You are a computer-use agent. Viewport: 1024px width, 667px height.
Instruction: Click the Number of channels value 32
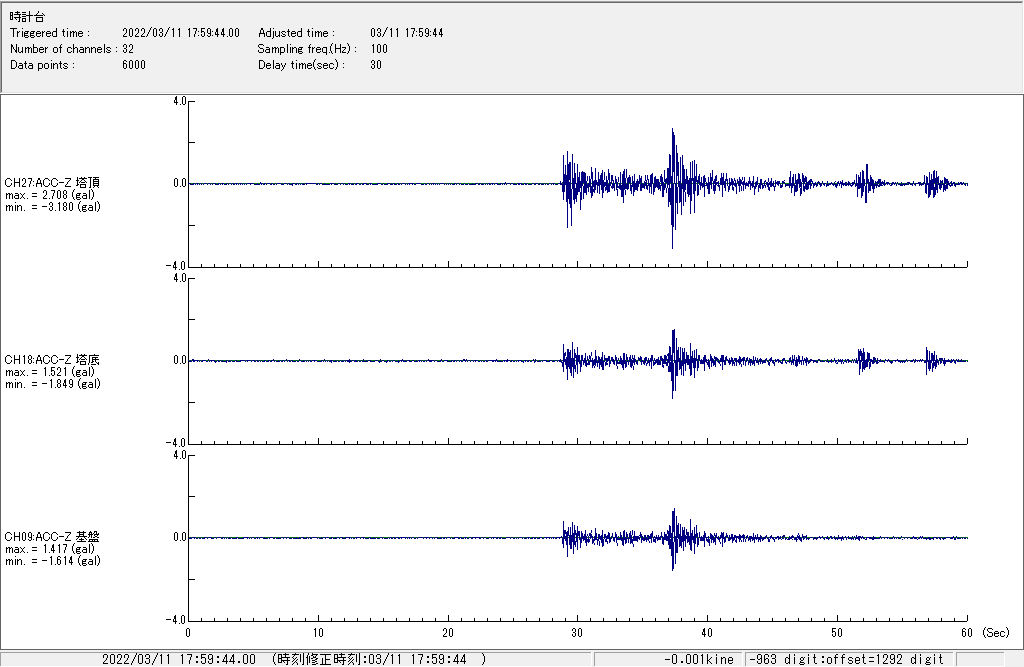point(128,49)
